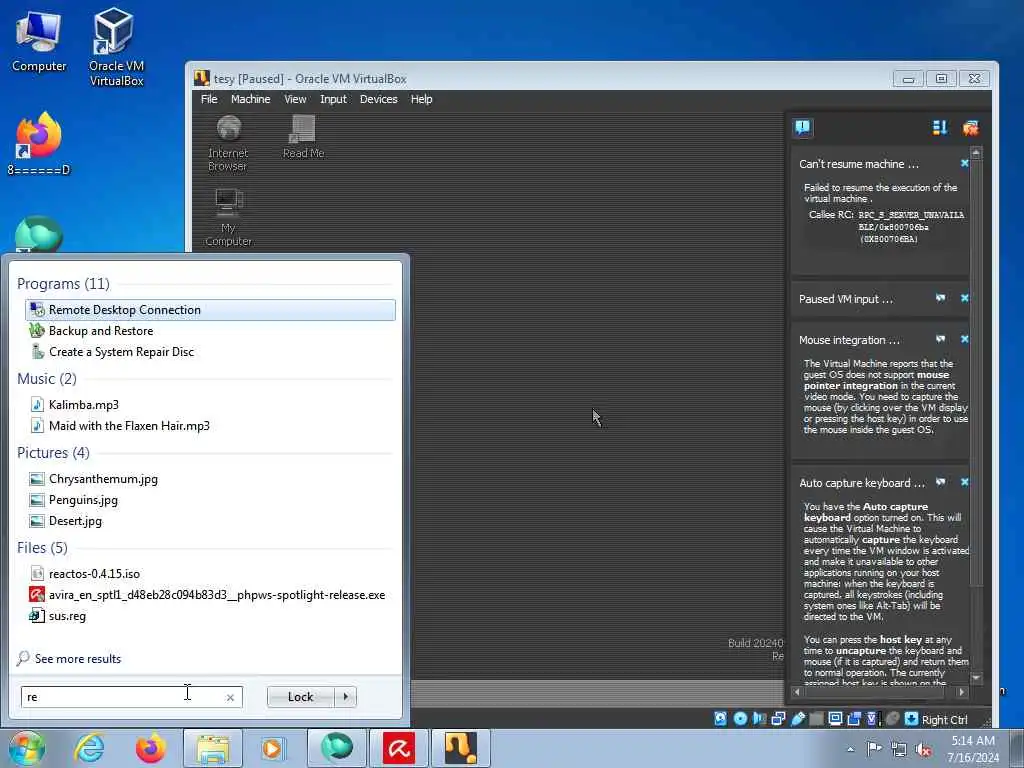Click the notification sort order icon

940,127
